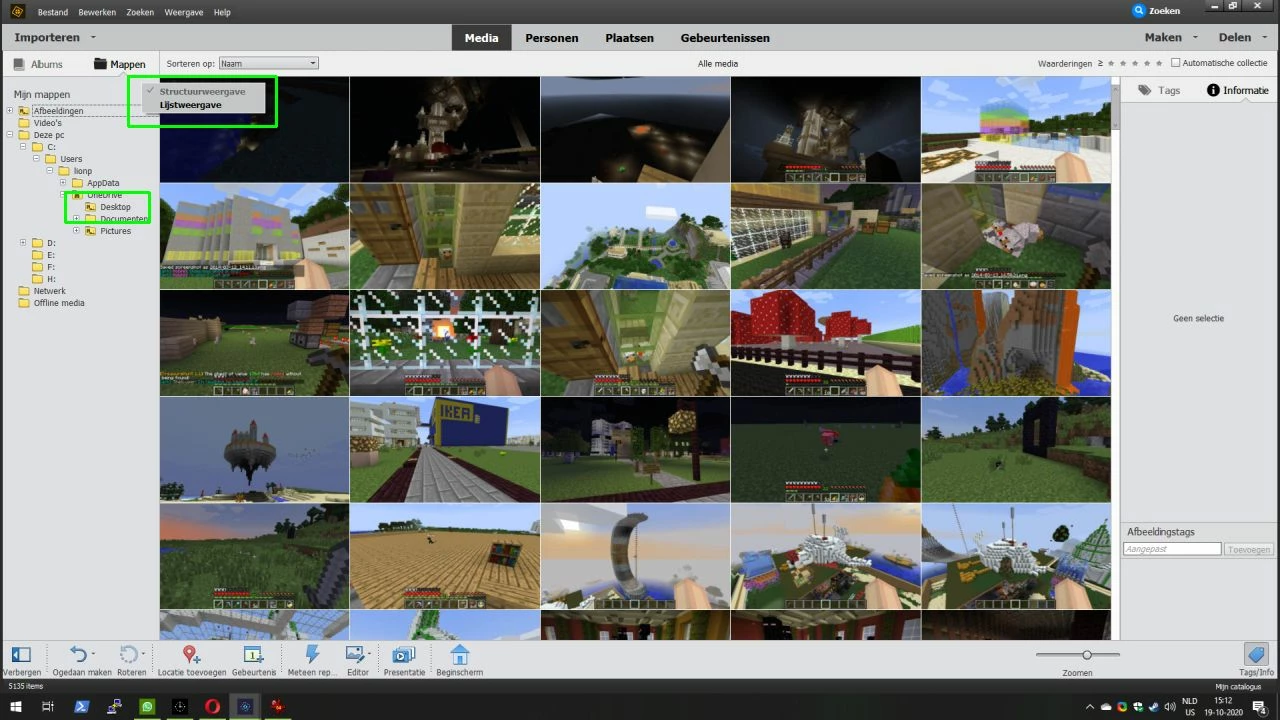Switch to the Gebeurtenissen tab
Image resolution: width=1280 pixels, height=720 pixels.
tap(725, 38)
